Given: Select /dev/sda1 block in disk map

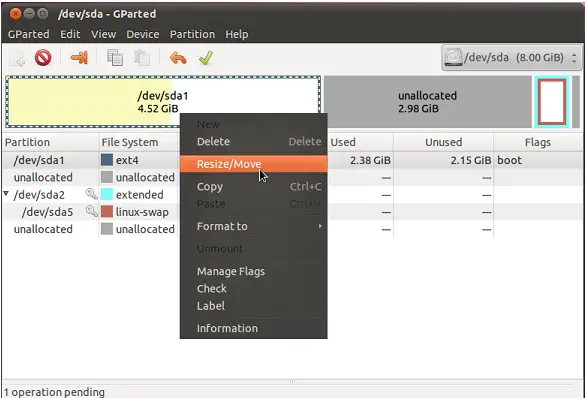Looking at the screenshot, I should [163, 102].
